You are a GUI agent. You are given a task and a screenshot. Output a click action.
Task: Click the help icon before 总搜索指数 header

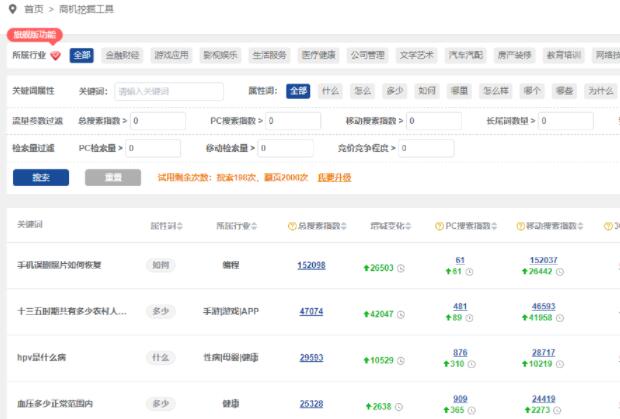291,226
